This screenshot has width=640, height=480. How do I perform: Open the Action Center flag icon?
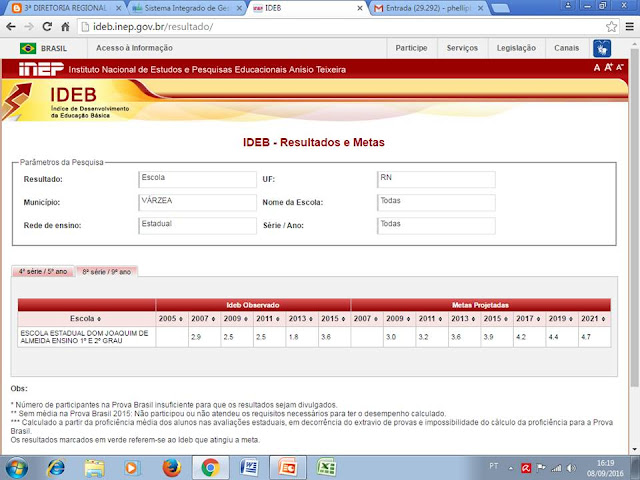[541, 468]
